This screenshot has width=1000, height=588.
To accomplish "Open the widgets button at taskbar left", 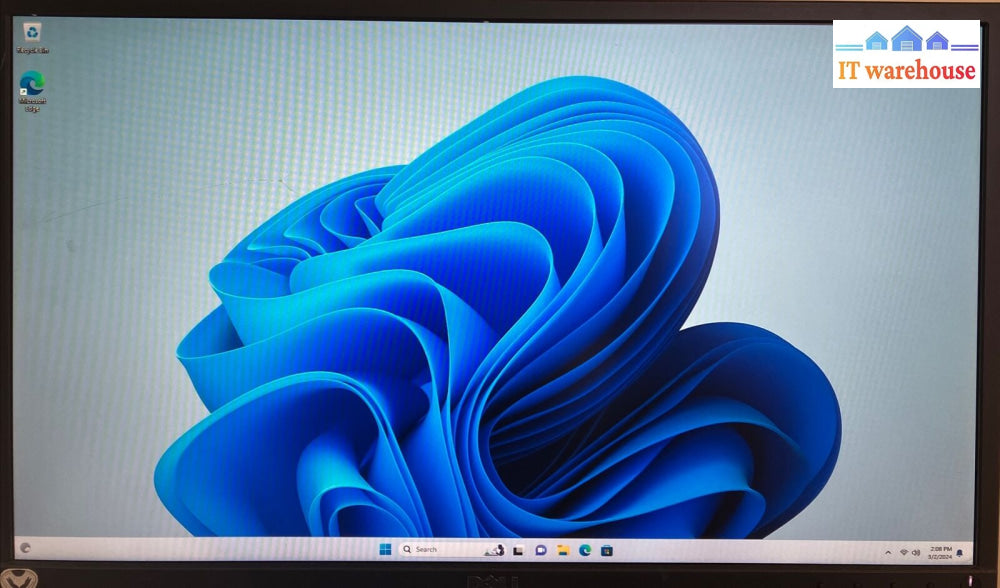I will click(25, 548).
